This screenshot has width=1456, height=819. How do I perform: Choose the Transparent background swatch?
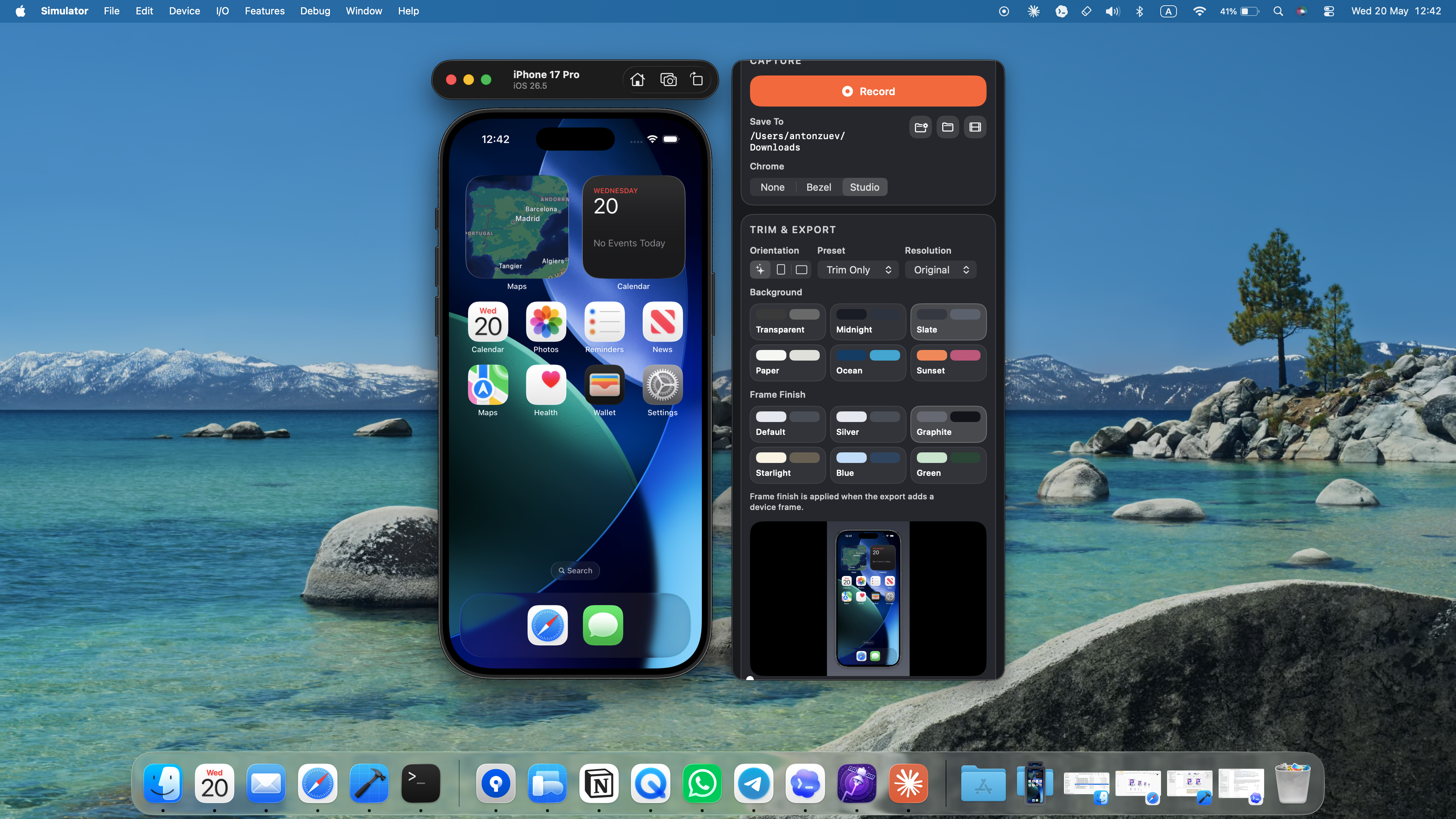[788, 322]
